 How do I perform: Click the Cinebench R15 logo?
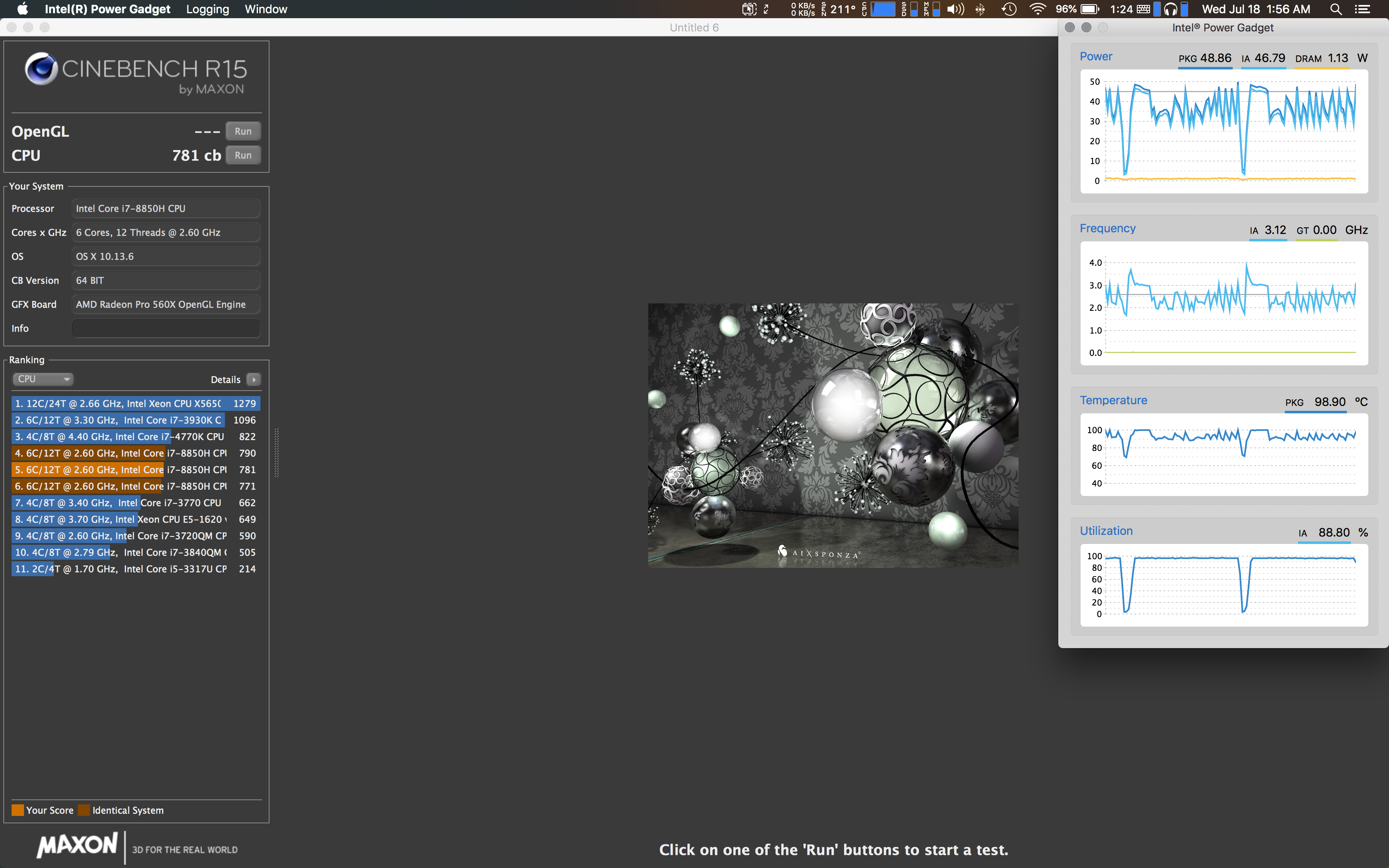coord(136,74)
